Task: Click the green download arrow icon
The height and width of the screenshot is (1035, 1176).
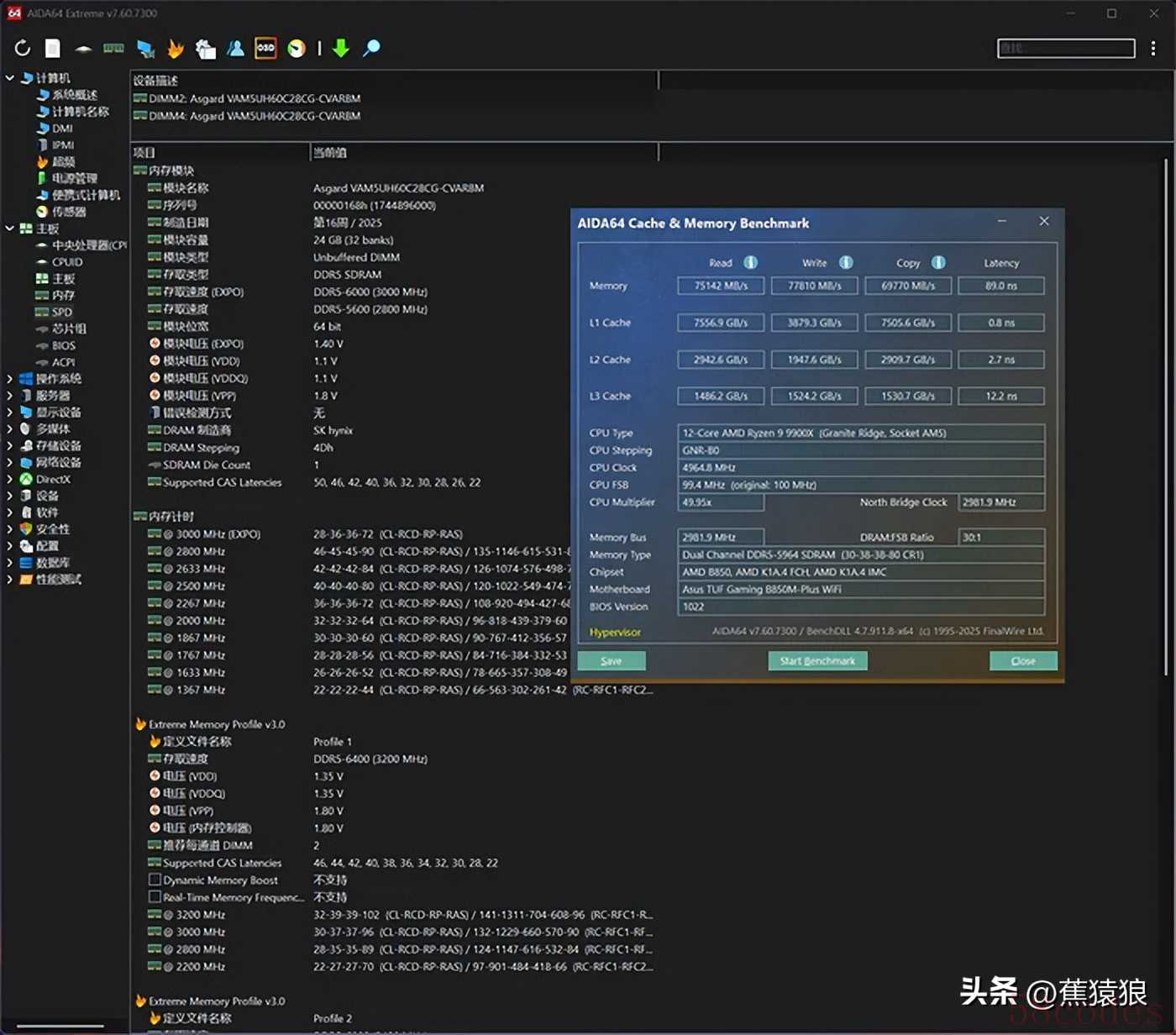Action: pyautogui.click(x=341, y=49)
